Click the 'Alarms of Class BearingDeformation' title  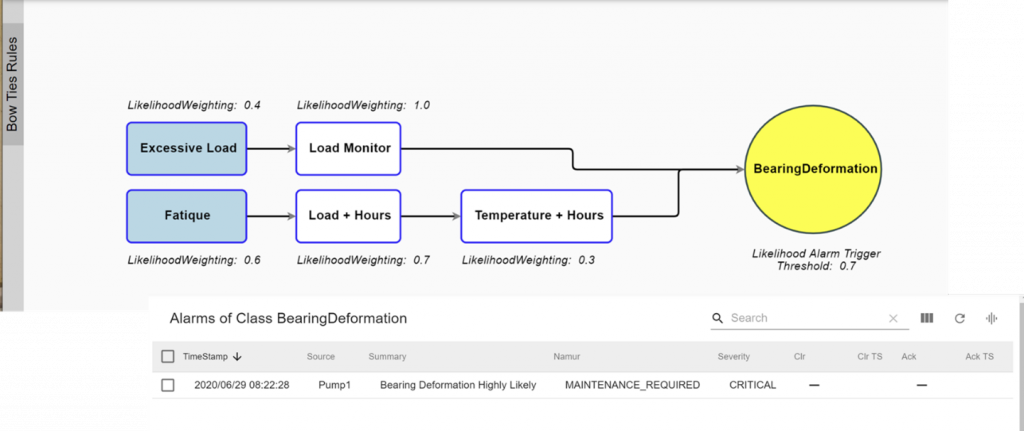(x=288, y=319)
